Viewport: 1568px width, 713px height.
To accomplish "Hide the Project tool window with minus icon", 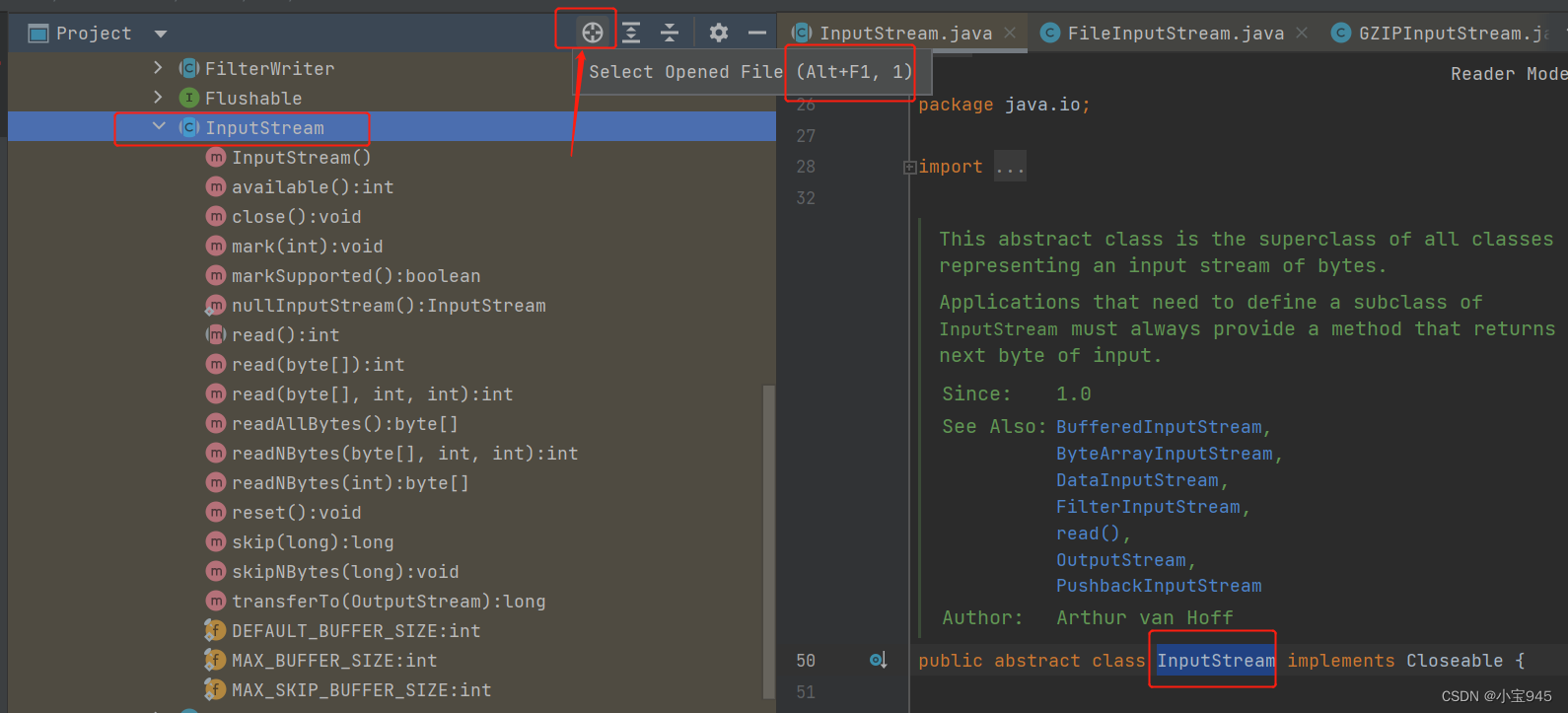I will point(757,33).
